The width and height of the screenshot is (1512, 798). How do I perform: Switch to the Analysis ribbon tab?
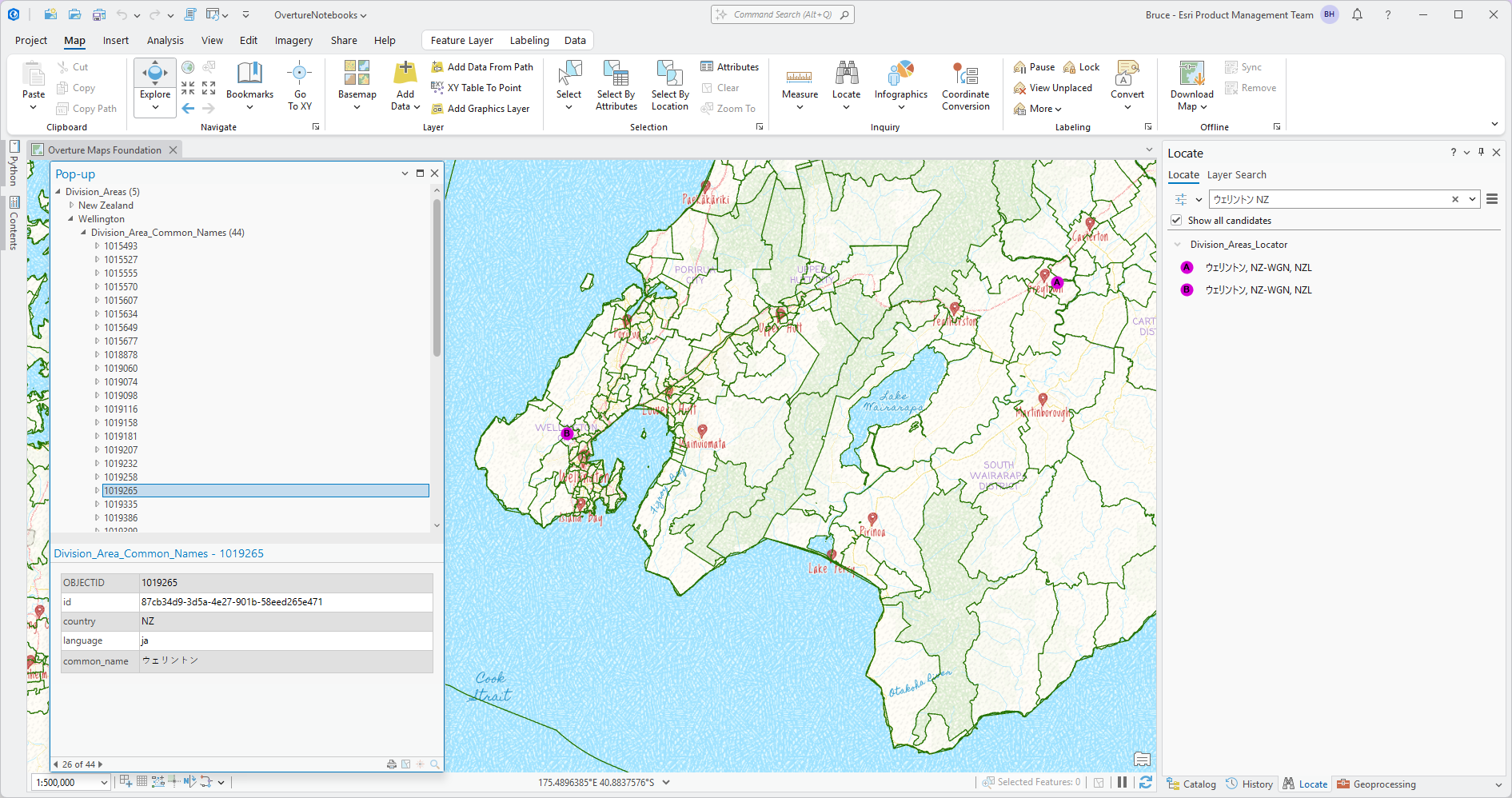(166, 40)
